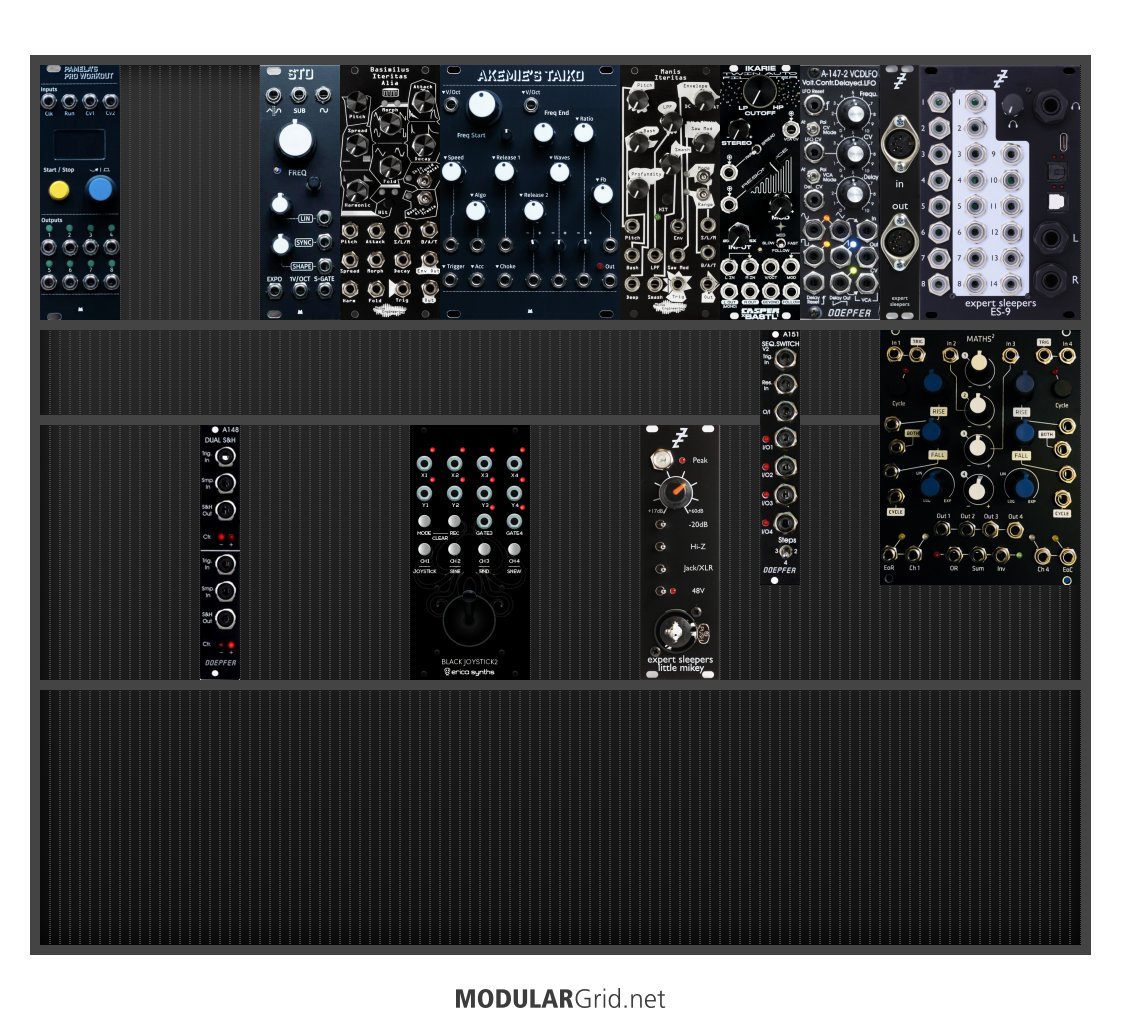Viewport: 1121px width, 1020px height.
Task: Click the Little Mikey gain knob
Action: [x=674, y=491]
